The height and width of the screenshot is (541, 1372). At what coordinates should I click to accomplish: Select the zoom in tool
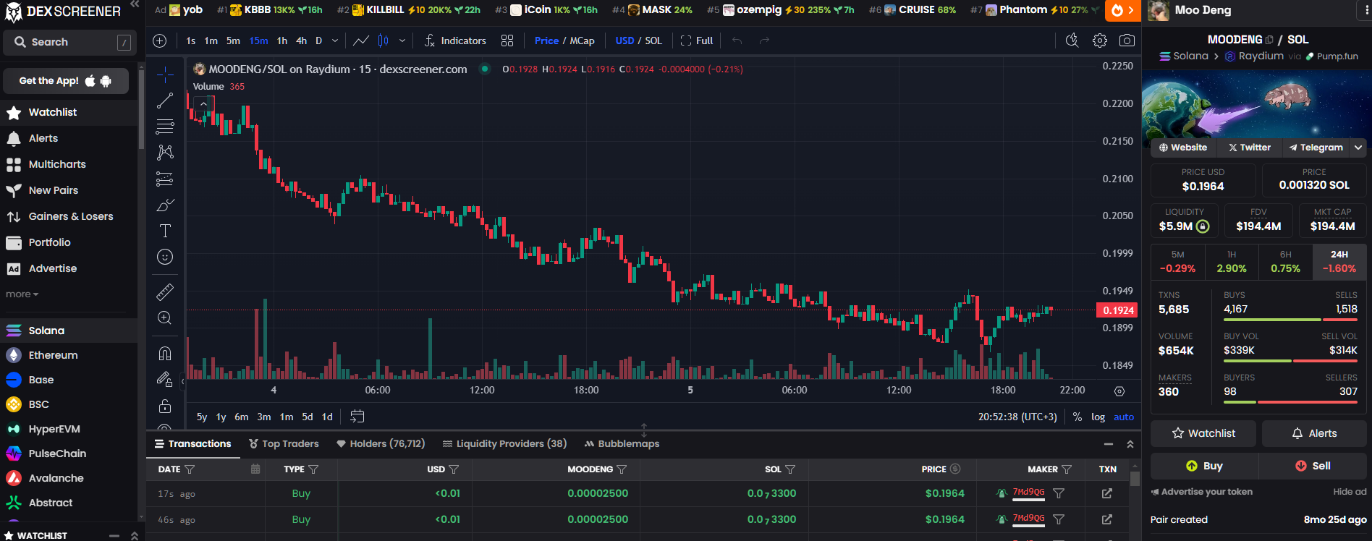[x=165, y=318]
